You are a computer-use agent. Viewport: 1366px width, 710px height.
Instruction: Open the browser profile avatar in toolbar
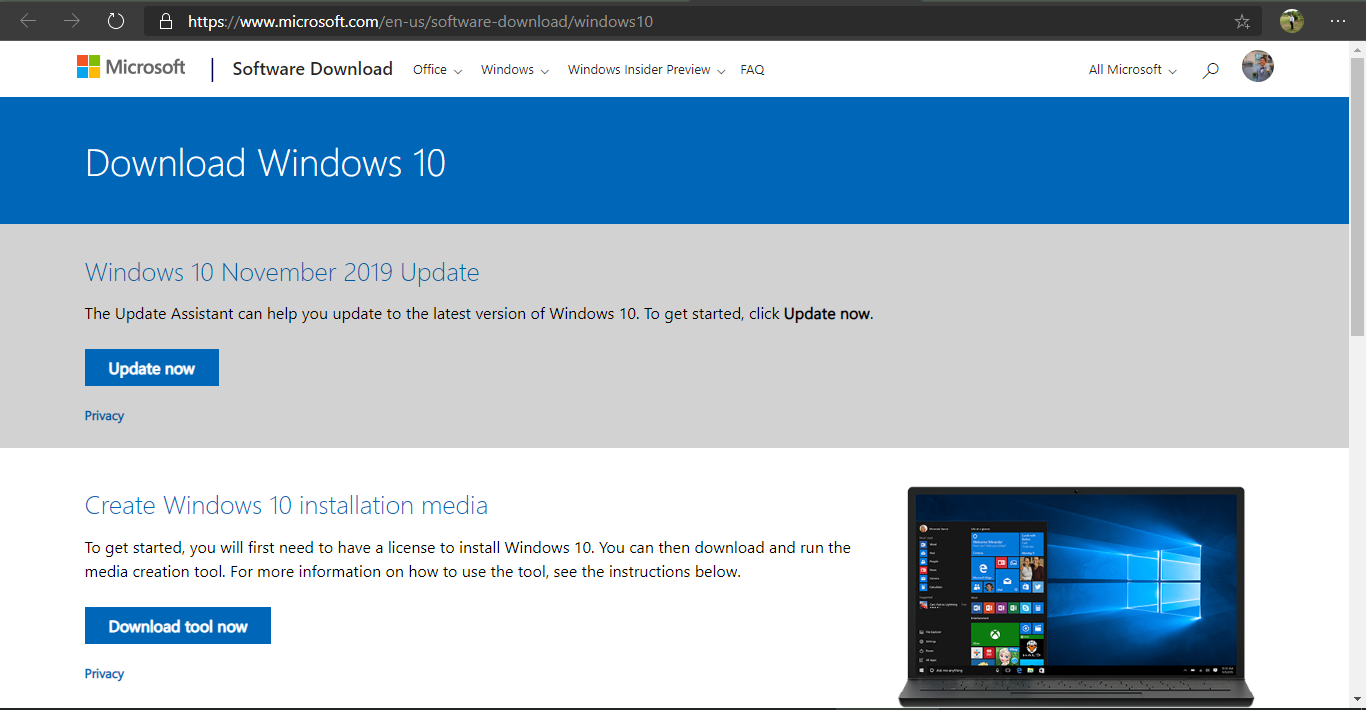point(1292,21)
